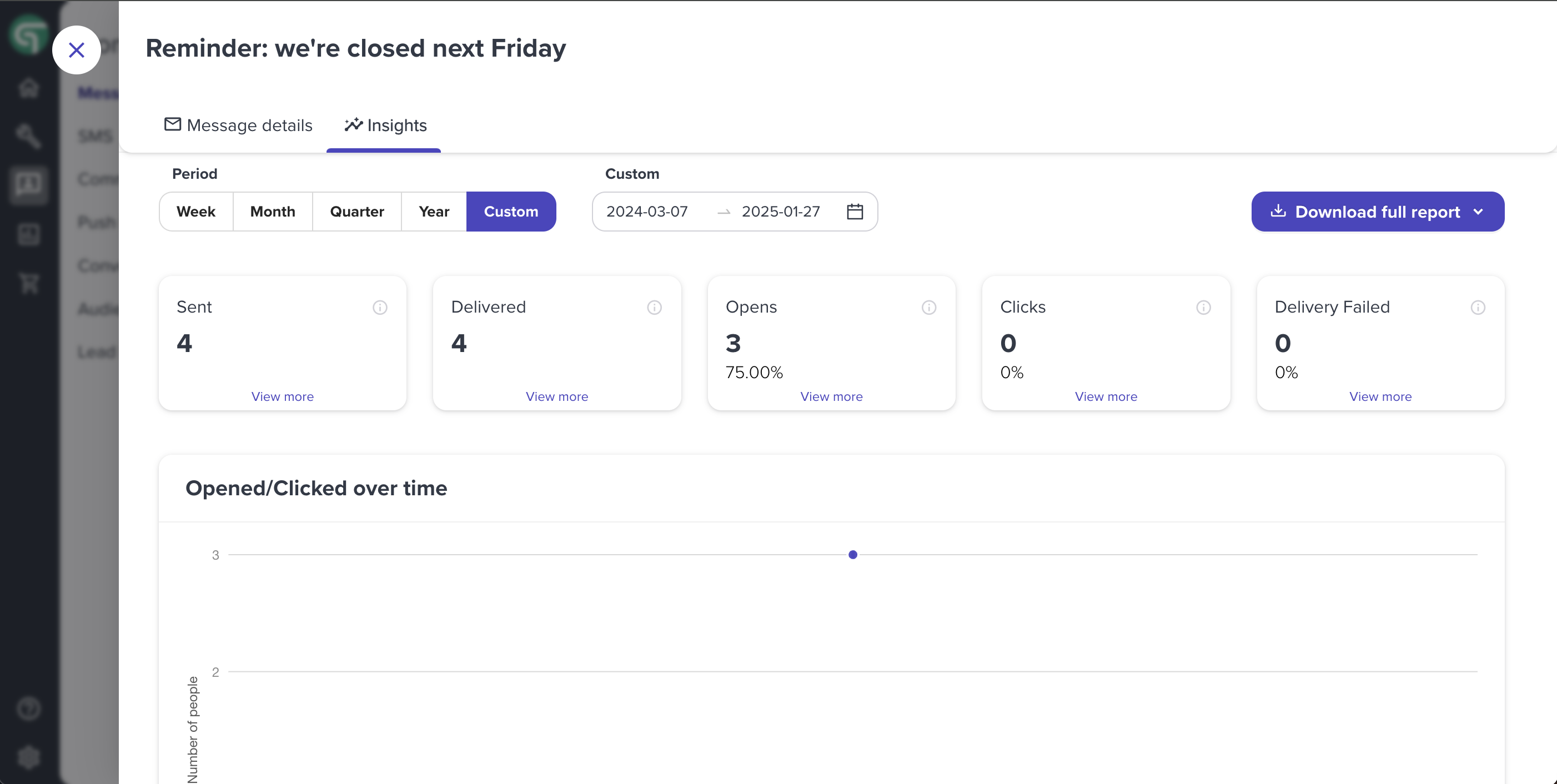Expand the Download full report chevron
1557x784 pixels.
(1478, 212)
